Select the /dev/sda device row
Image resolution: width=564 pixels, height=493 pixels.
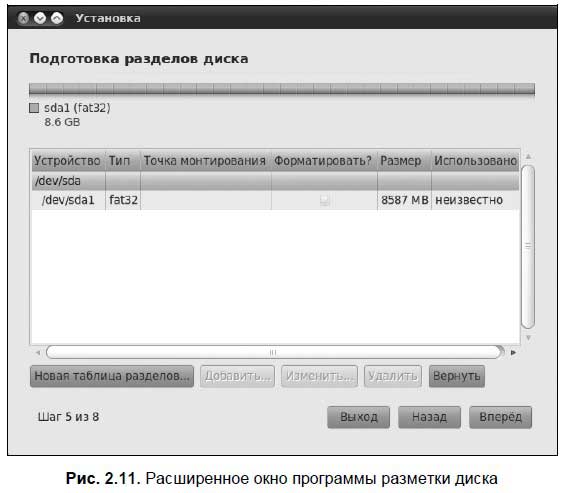(x=275, y=181)
